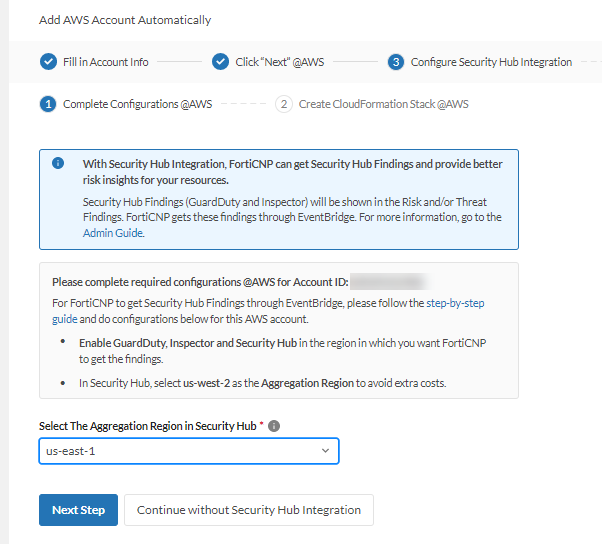The image size is (602, 544).
Task: Click the info icon in the blue banner
Action: pos(59,163)
